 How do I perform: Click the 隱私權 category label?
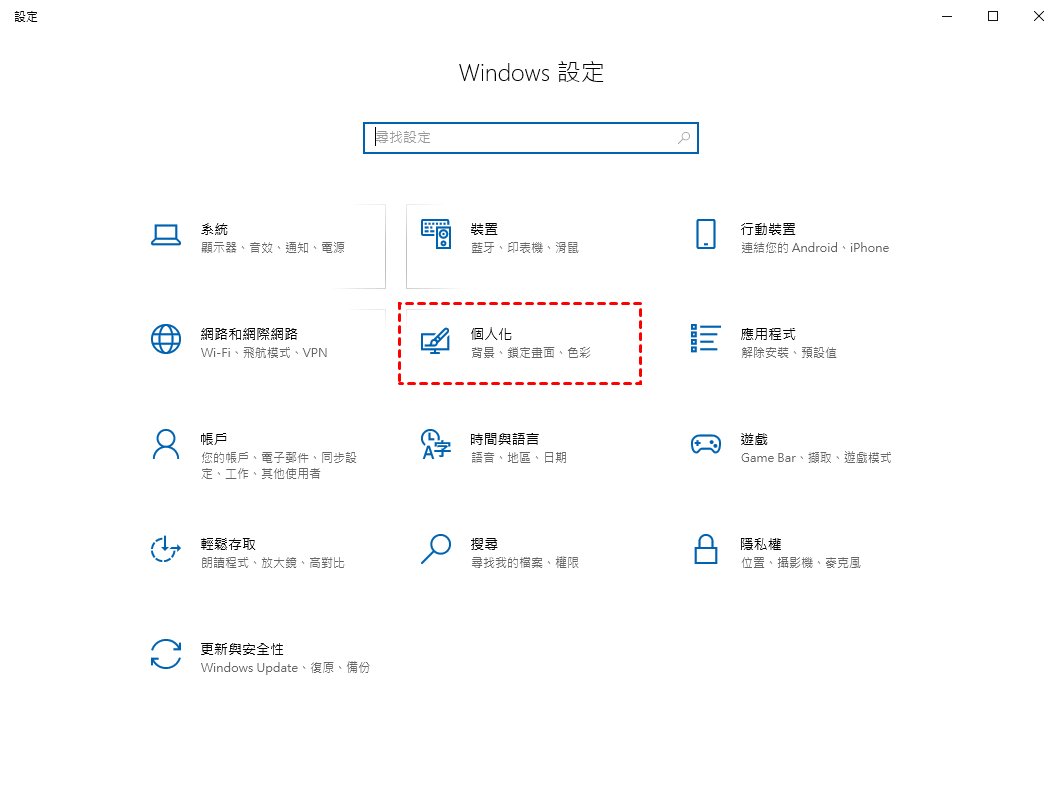[x=761, y=544]
